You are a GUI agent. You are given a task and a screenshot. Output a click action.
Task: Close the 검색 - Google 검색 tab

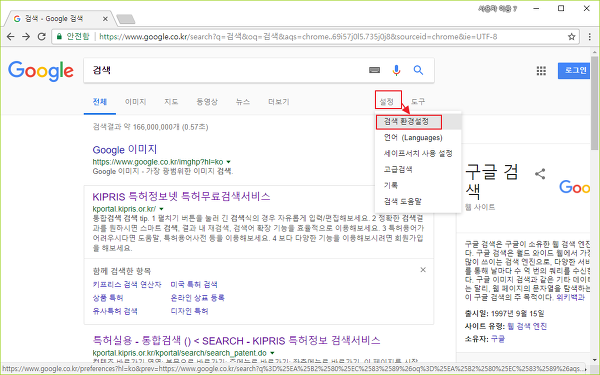(x=105, y=18)
